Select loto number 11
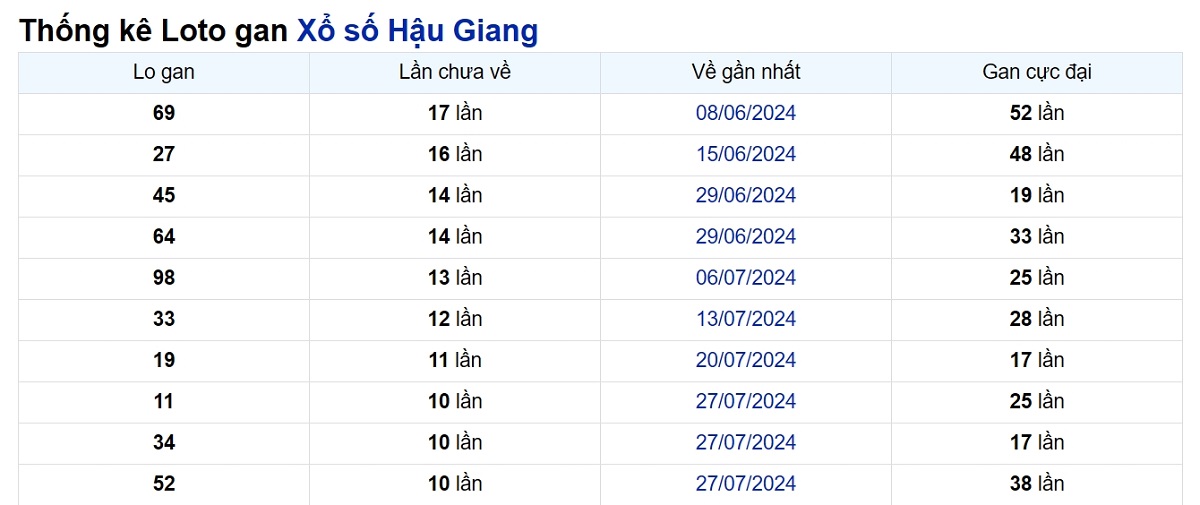The height and width of the screenshot is (505, 1200). (x=164, y=401)
